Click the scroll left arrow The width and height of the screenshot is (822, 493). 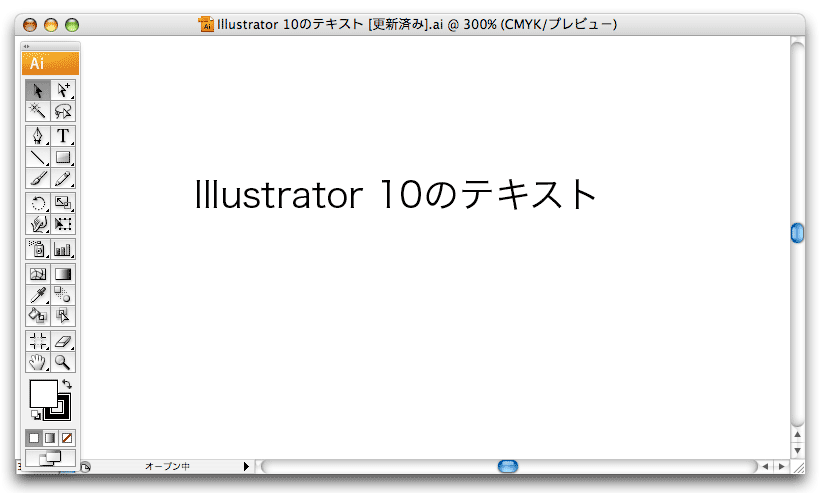(765, 466)
